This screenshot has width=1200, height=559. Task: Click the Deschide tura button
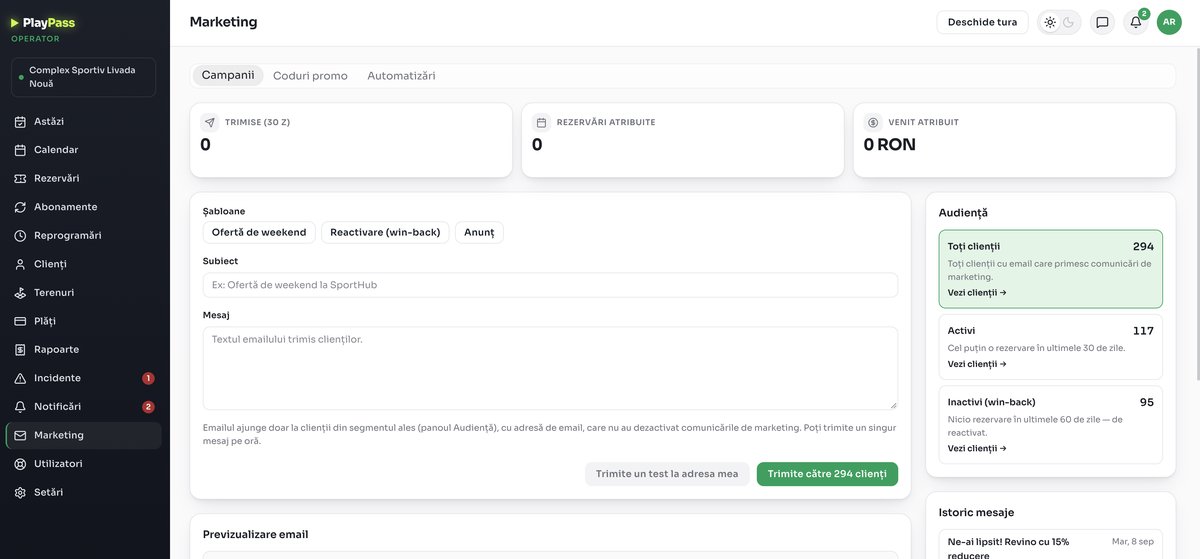(982, 22)
